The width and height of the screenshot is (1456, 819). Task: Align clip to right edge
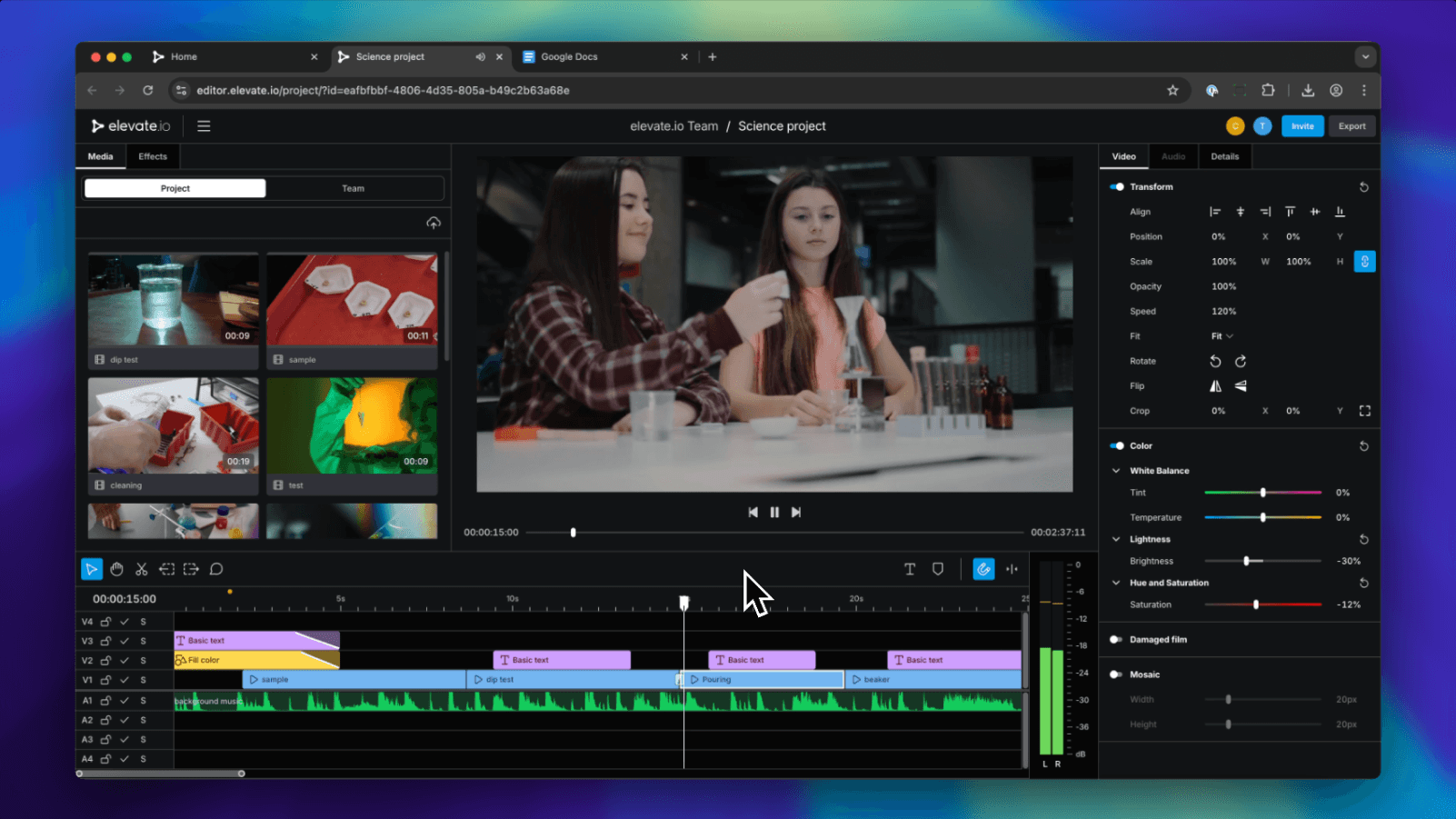pos(1265,212)
